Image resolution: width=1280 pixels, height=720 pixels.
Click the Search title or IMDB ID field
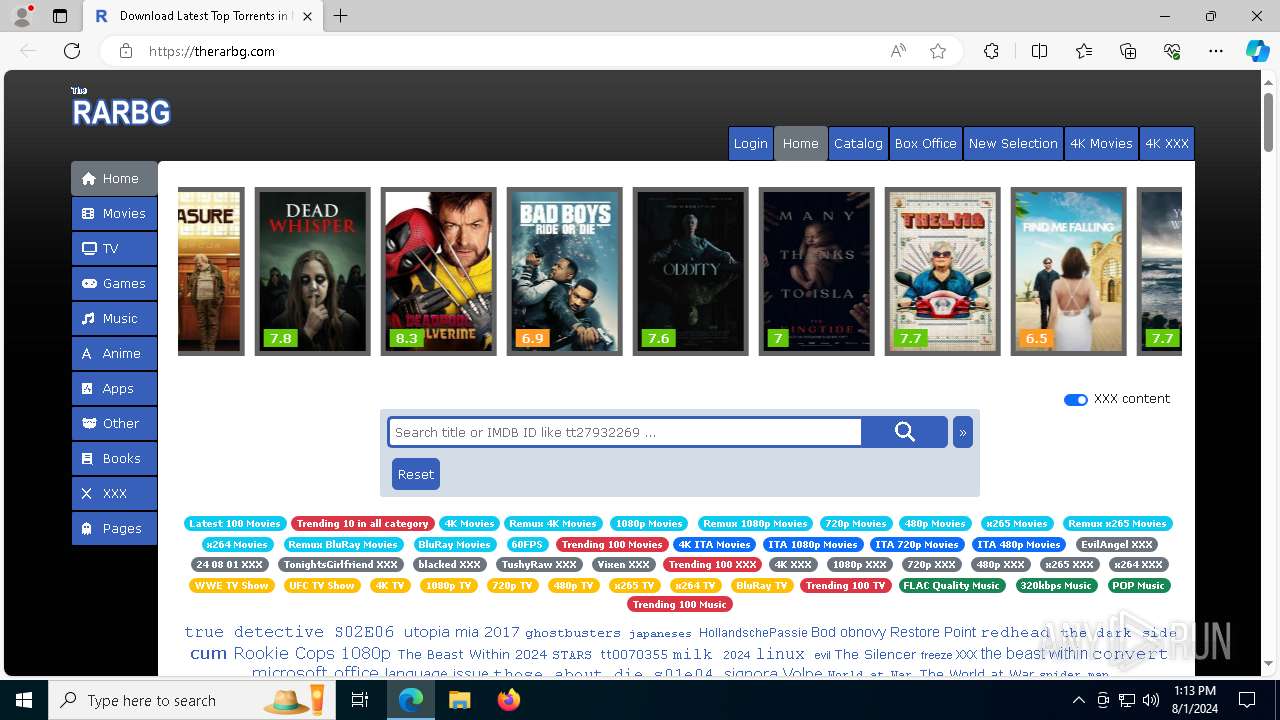click(x=625, y=432)
